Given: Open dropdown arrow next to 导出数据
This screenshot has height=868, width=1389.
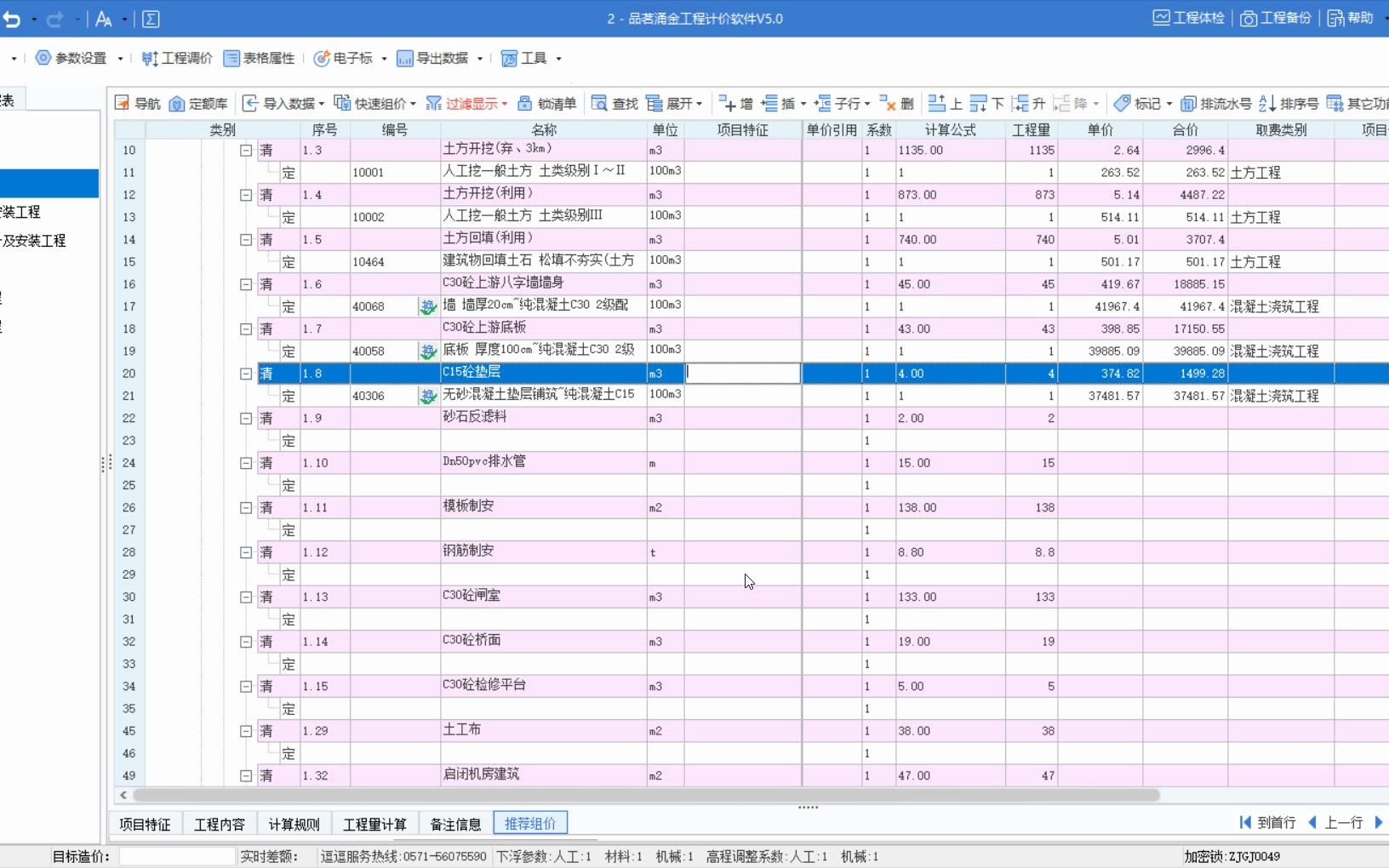Looking at the screenshot, I should [480, 59].
